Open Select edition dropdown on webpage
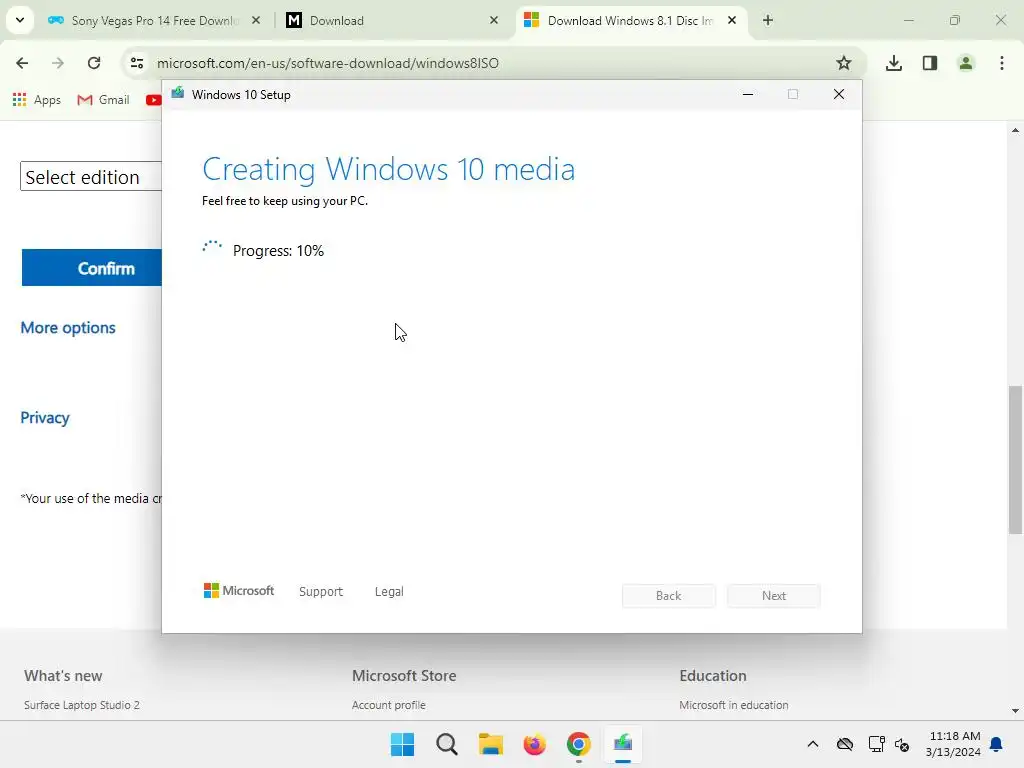This screenshot has height=768, width=1024. click(91, 177)
